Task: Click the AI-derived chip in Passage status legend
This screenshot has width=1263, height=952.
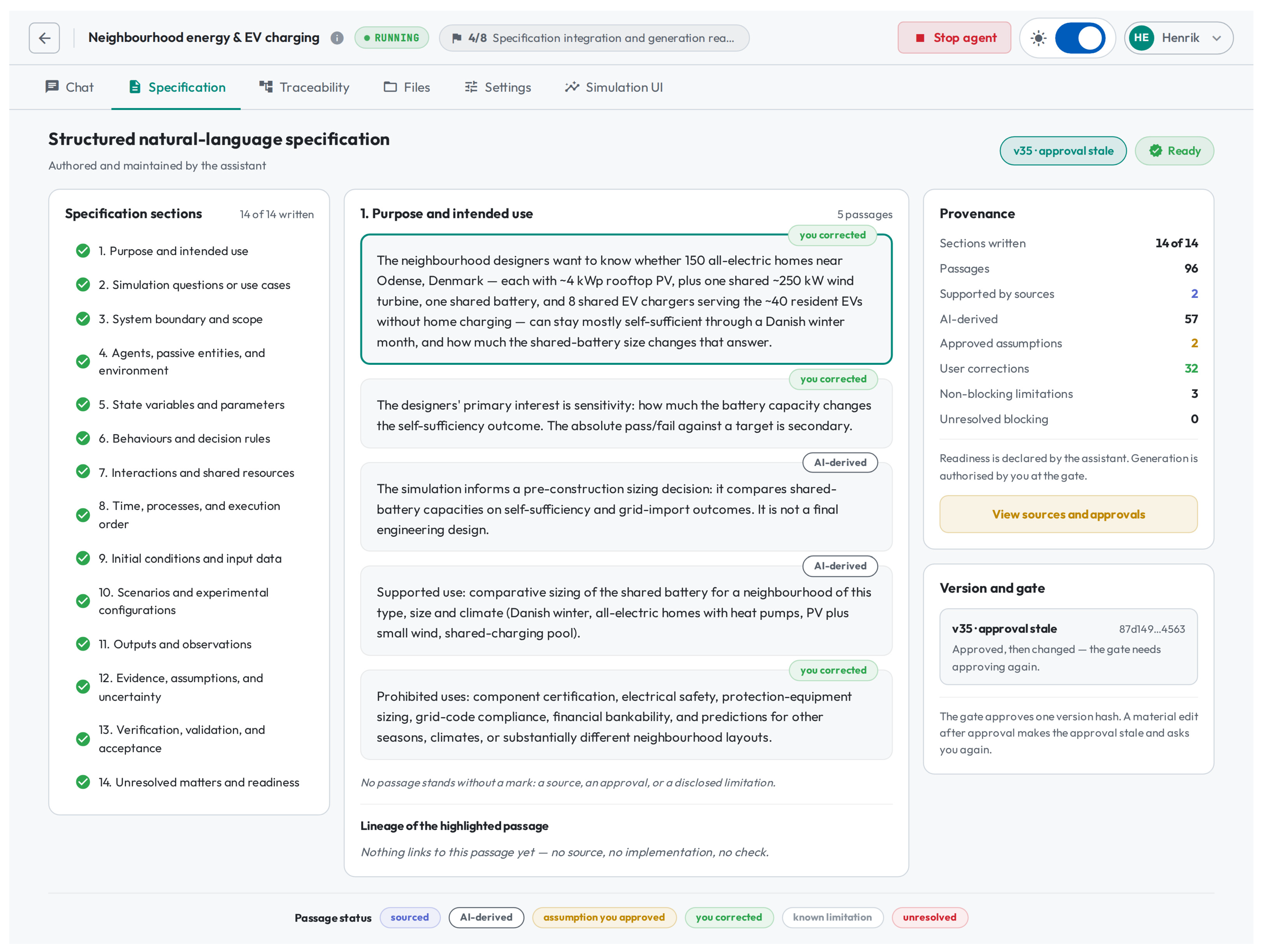Action: 486,917
